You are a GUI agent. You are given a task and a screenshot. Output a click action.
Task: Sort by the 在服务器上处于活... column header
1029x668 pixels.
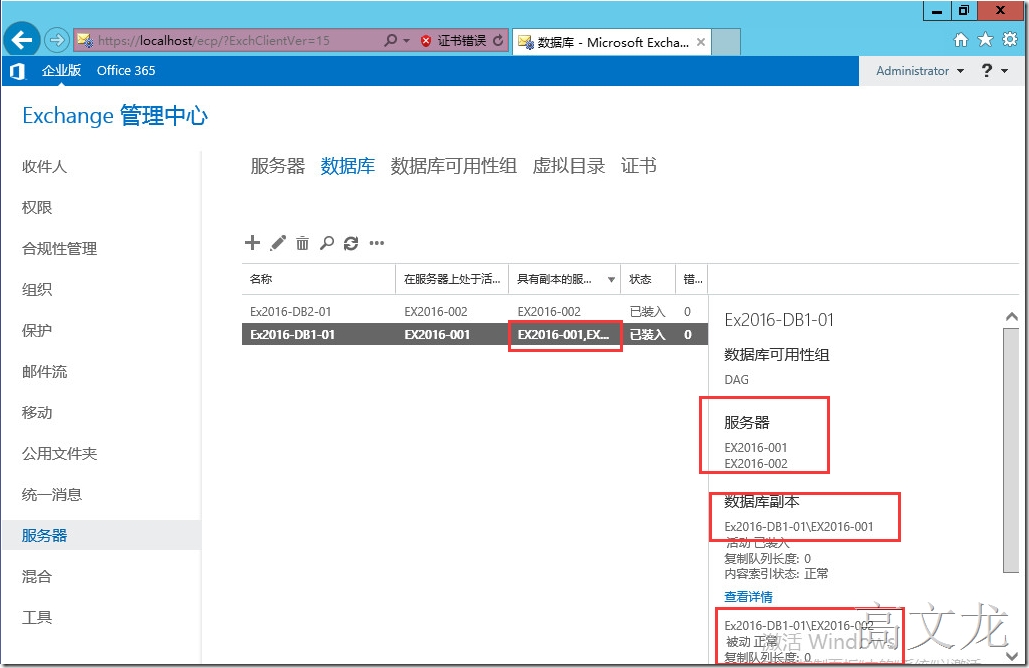pos(452,279)
